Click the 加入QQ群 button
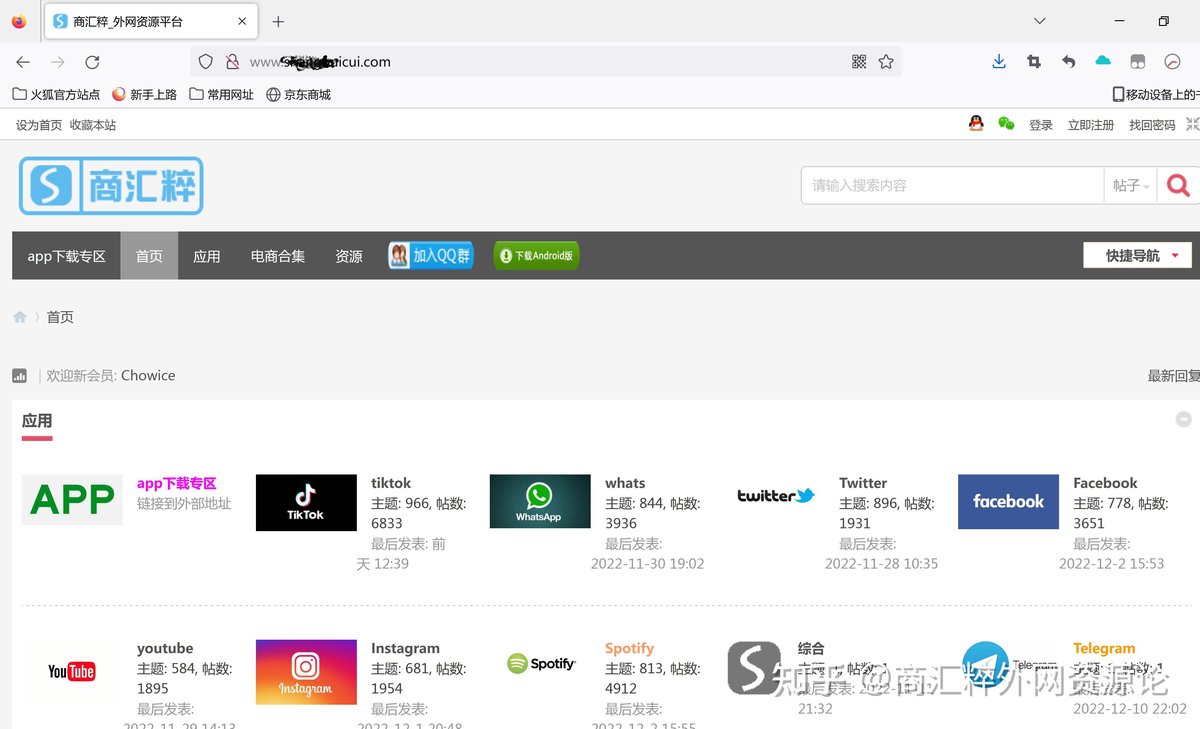Image resolution: width=1200 pixels, height=729 pixels. 431,256
